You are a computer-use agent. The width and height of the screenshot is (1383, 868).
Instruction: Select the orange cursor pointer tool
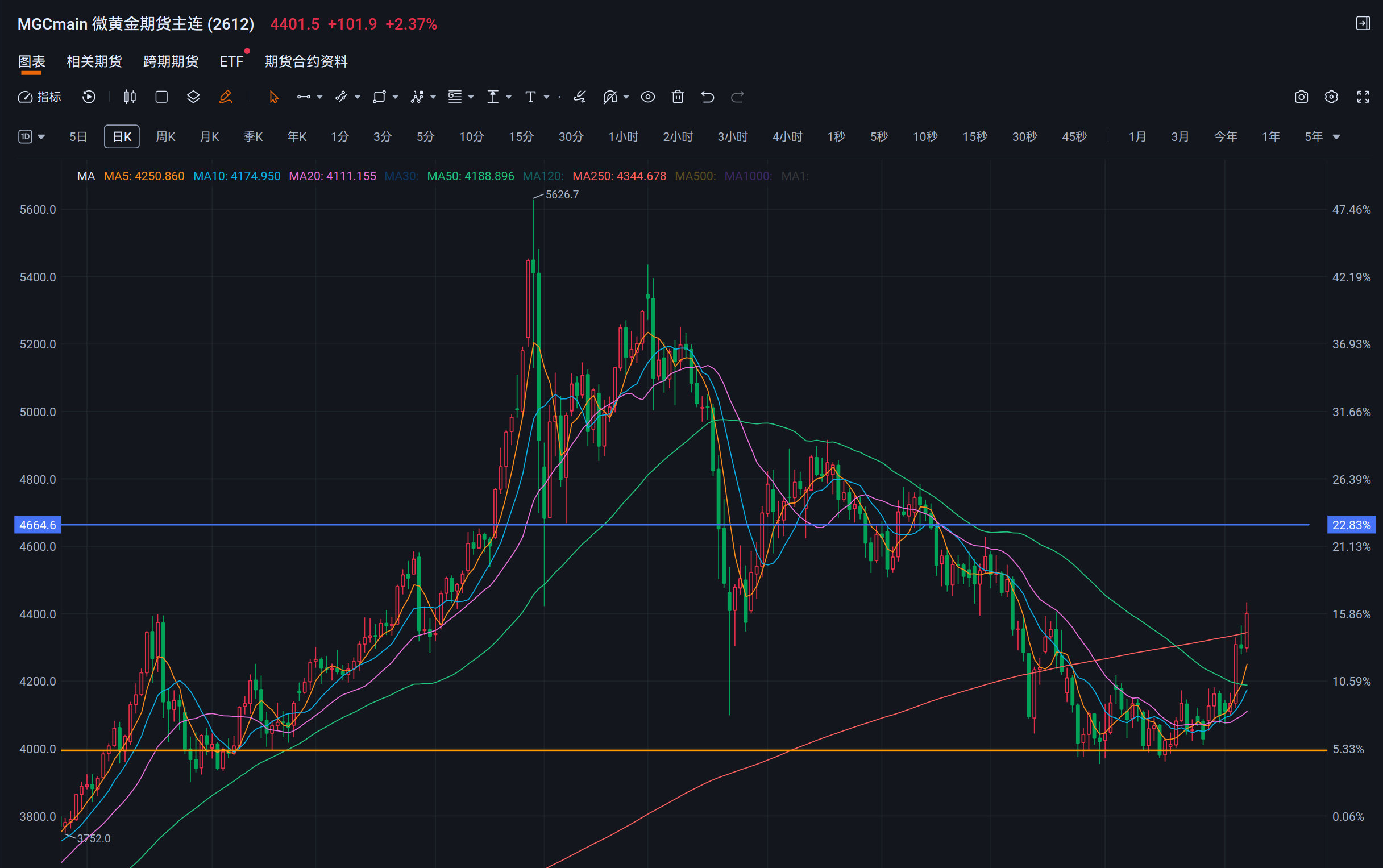(274, 97)
